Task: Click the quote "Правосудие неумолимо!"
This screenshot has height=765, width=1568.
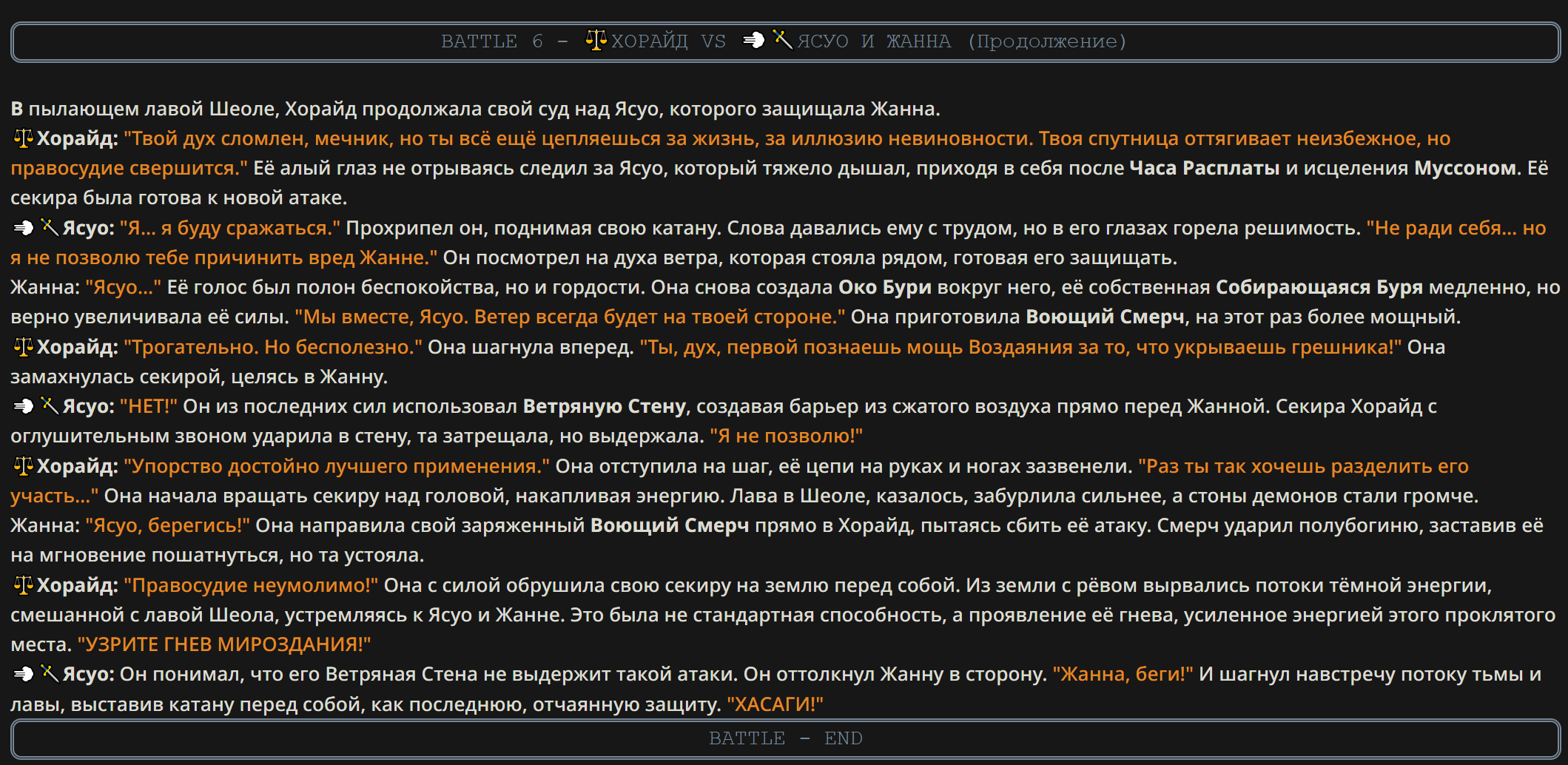Action: (x=251, y=585)
